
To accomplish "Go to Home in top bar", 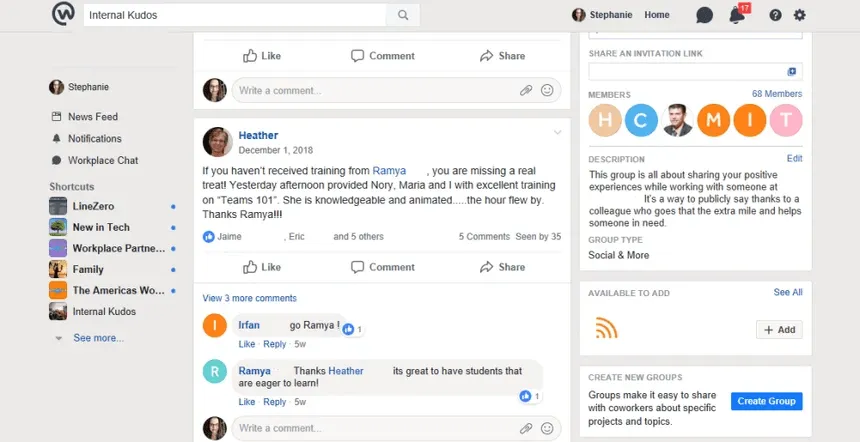I will pyautogui.click(x=657, y=15).
